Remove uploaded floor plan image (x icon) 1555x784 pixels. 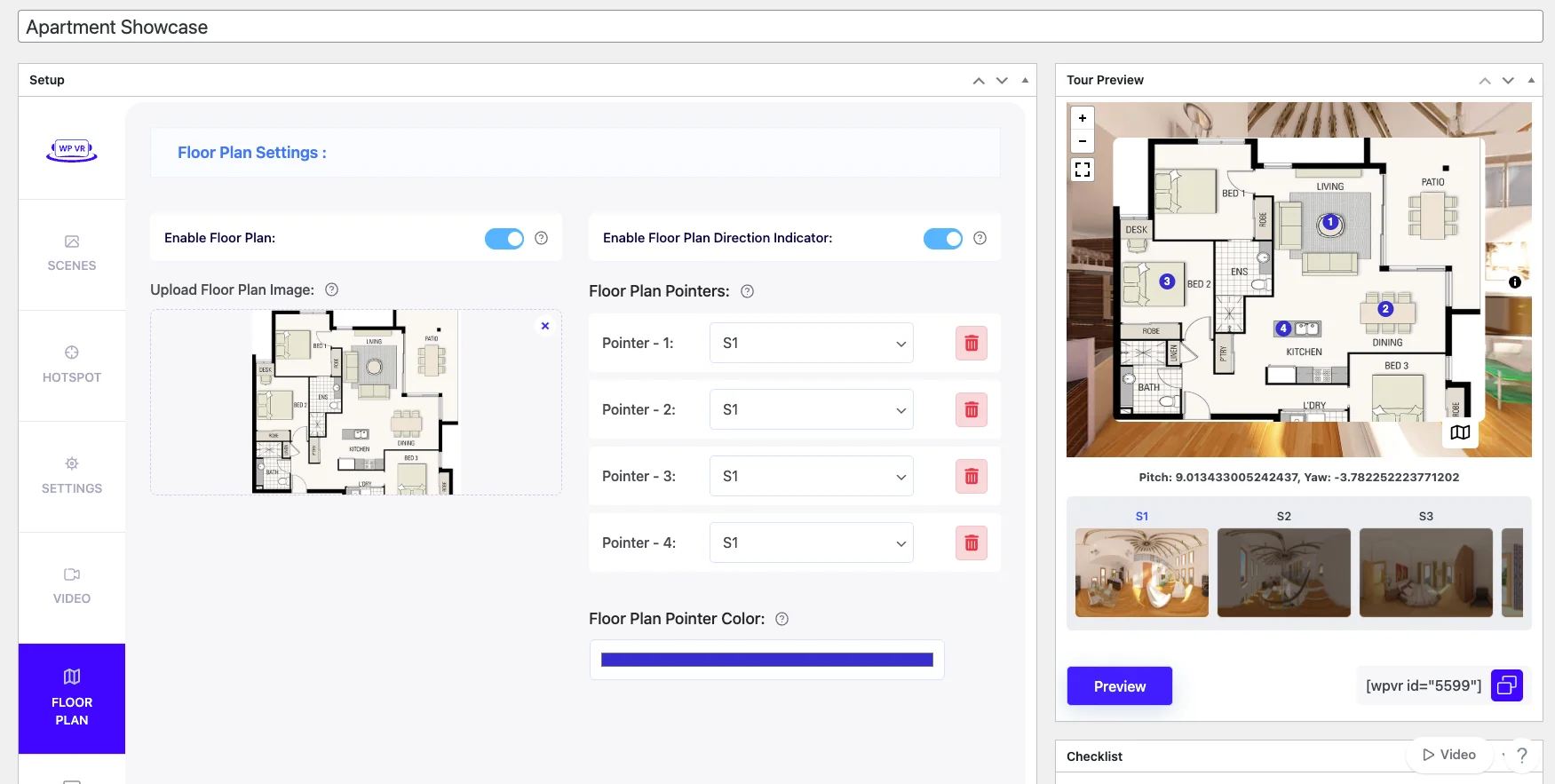click(x=545, y=326)
